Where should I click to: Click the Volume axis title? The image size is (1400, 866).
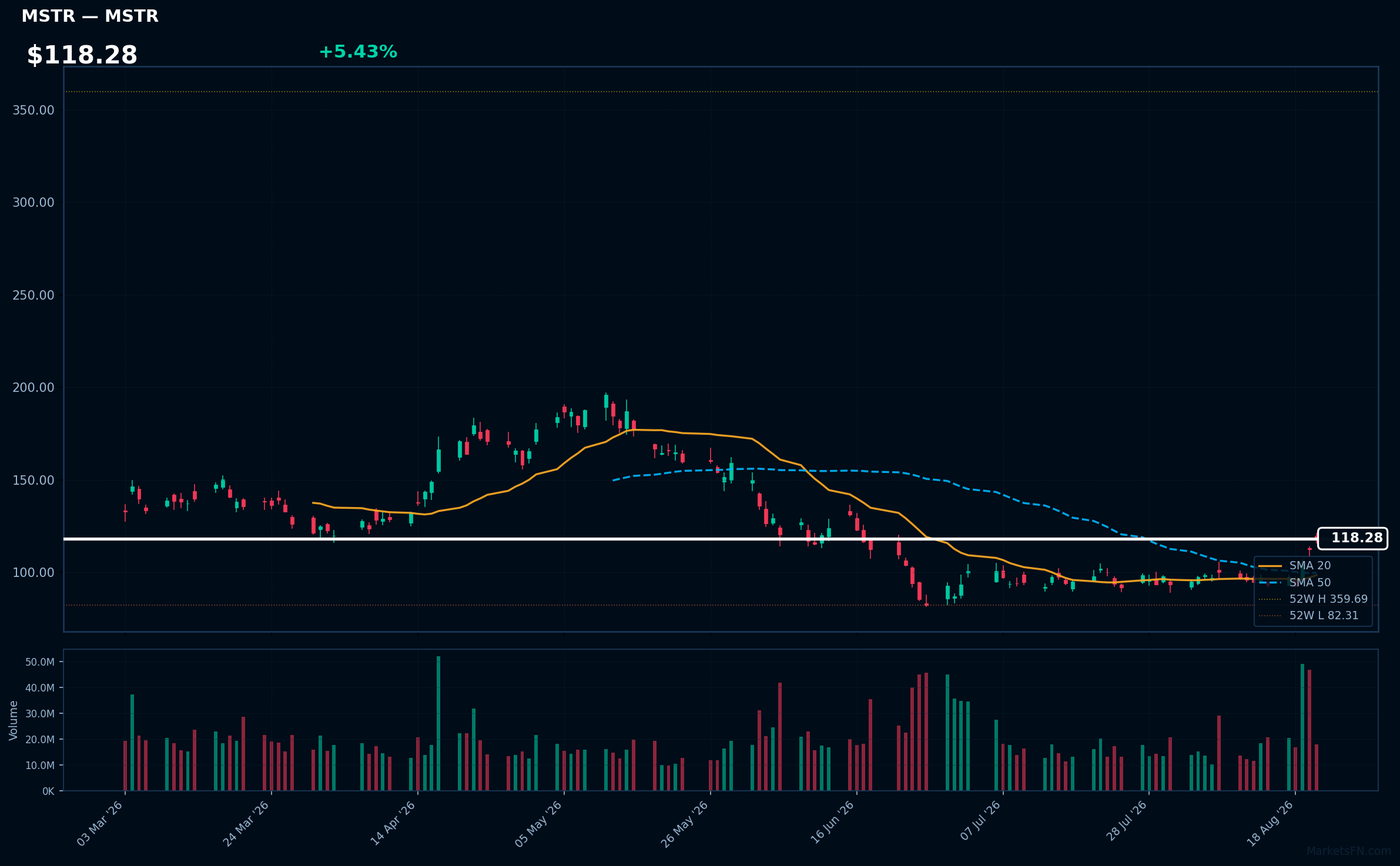click(x=14, y=720)
